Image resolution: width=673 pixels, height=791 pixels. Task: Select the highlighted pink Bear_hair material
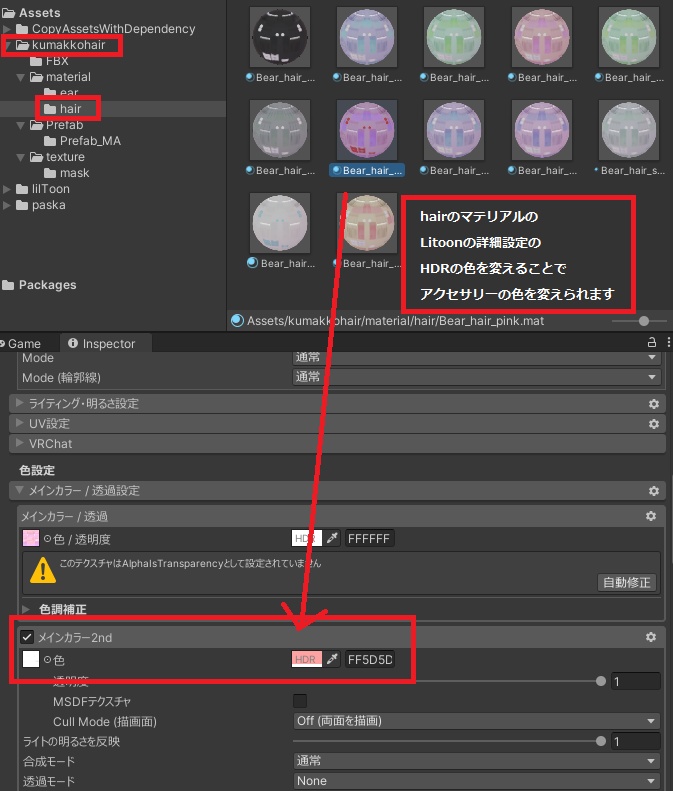[367, 130]
